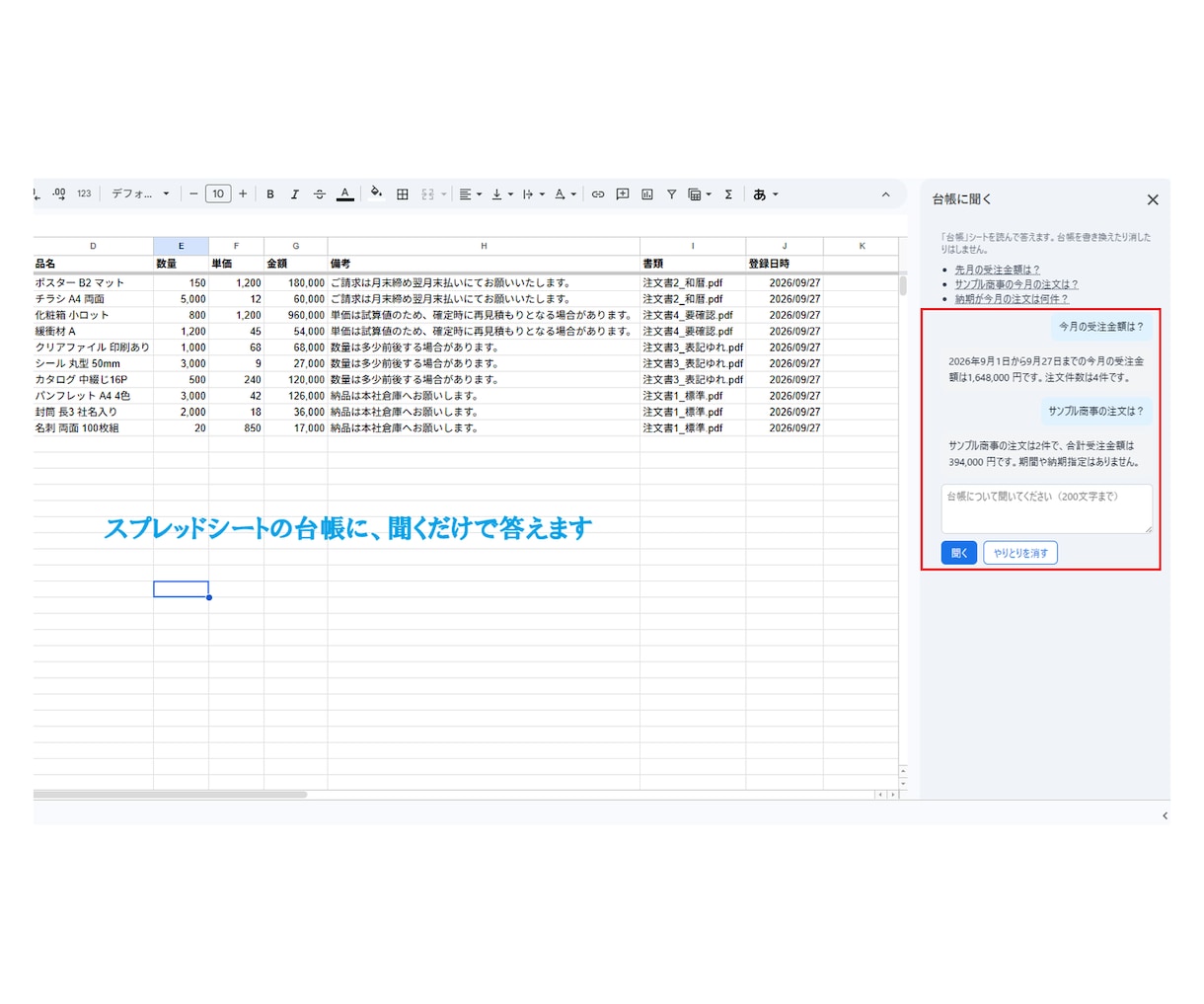Select column H header

[484, 246]
